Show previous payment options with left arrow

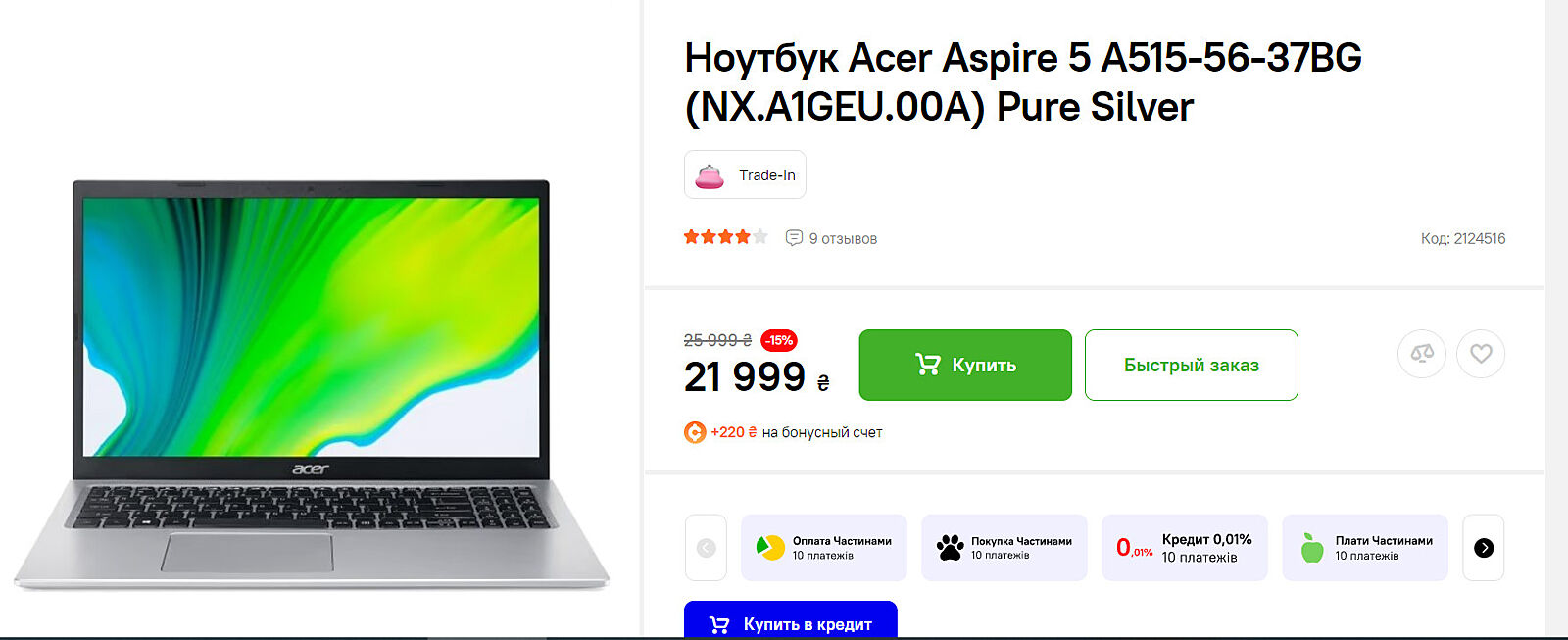point(706,548)
